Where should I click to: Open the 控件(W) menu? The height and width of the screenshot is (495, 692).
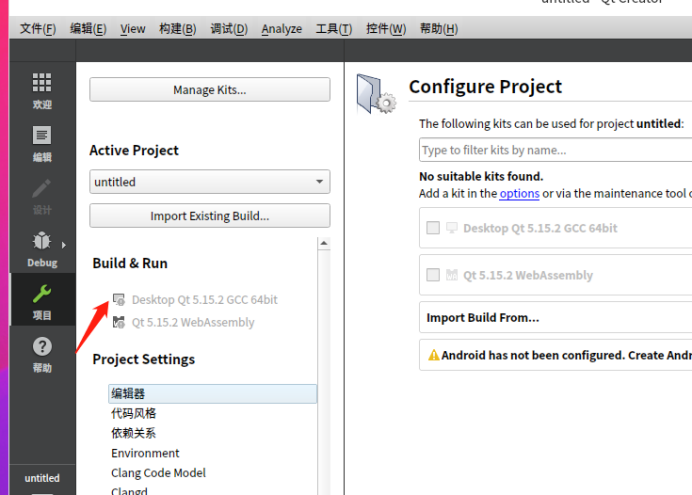[x=386, y=29]
